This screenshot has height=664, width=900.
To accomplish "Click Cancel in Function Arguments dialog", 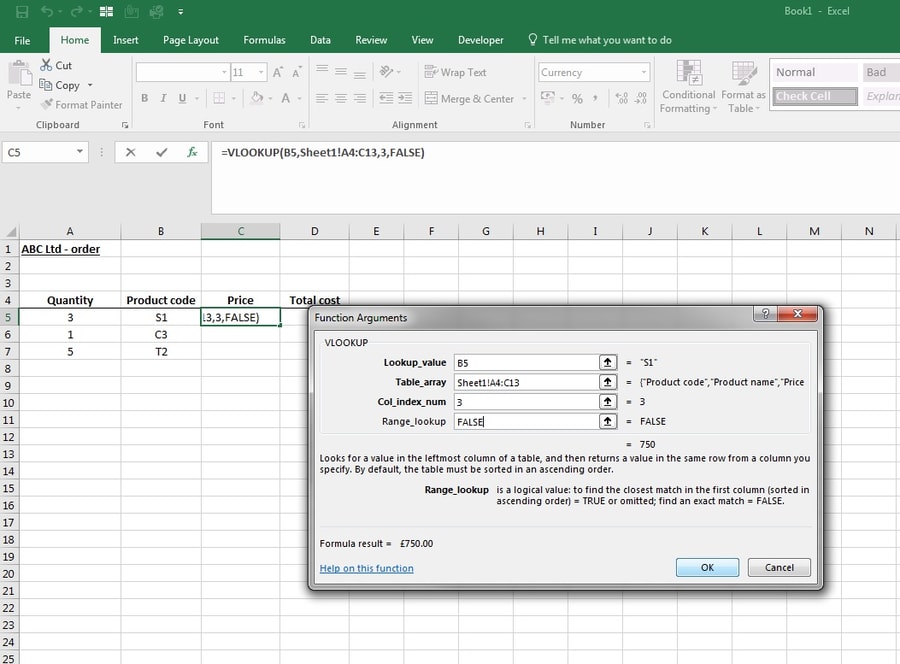I will (x=779, y=568).
